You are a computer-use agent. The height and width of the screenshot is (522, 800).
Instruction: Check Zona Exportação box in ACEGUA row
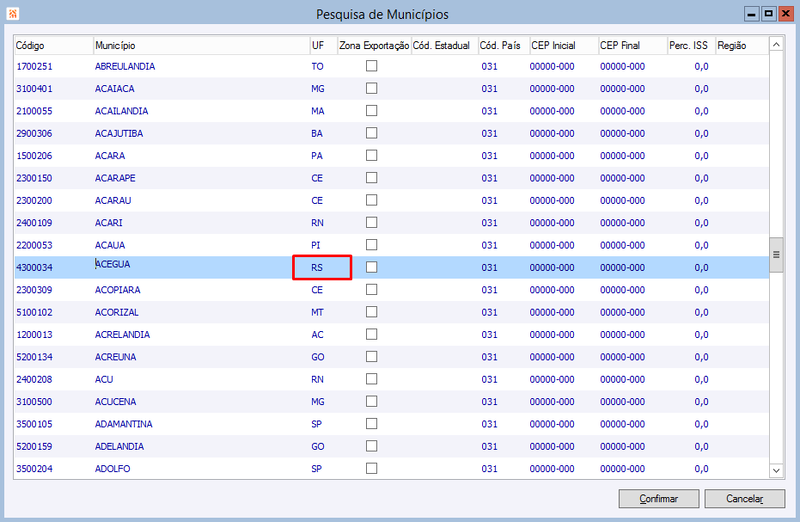[371, 267]
